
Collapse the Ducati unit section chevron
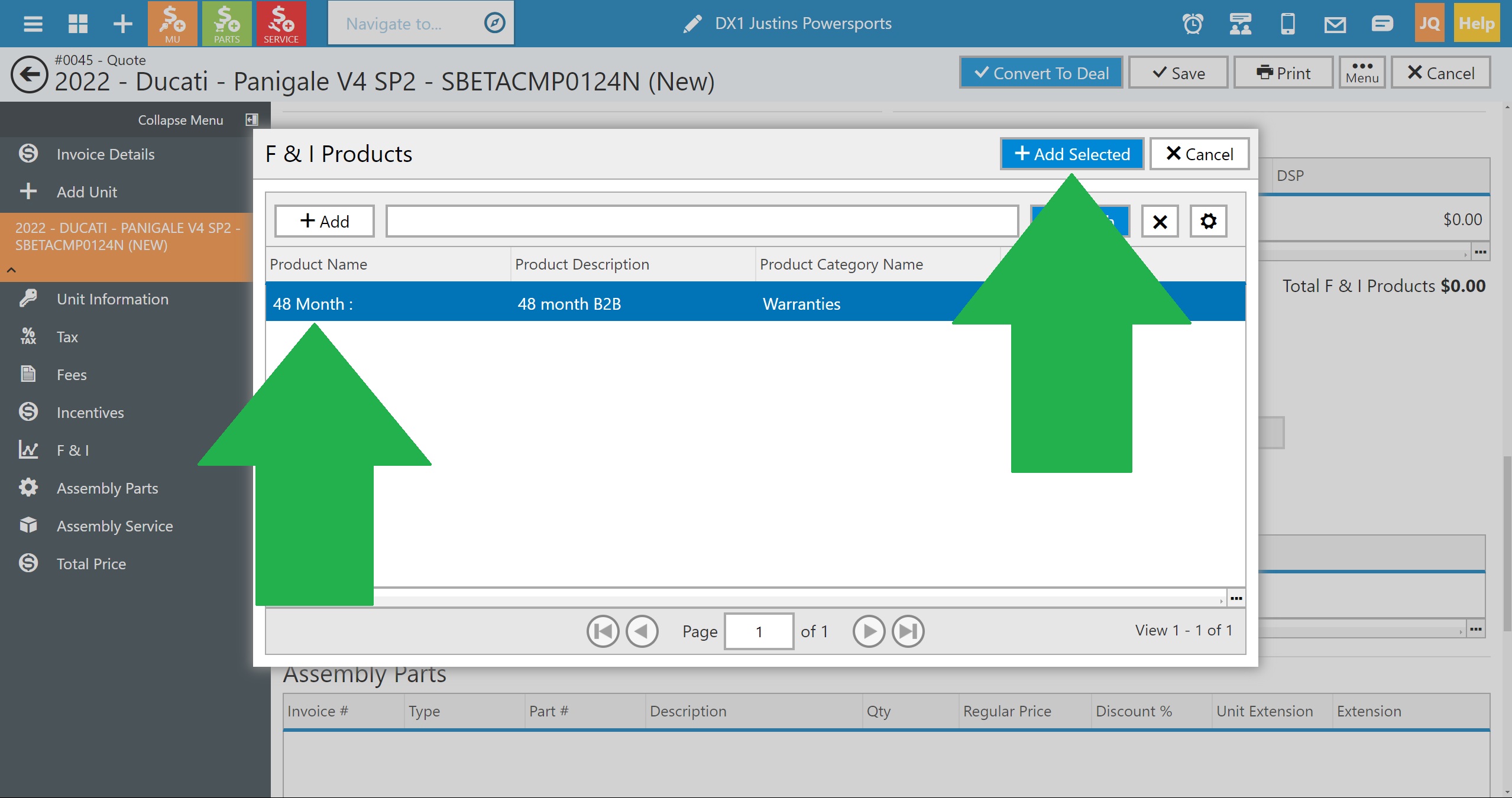pyautogui.click(x=12, y=270)
